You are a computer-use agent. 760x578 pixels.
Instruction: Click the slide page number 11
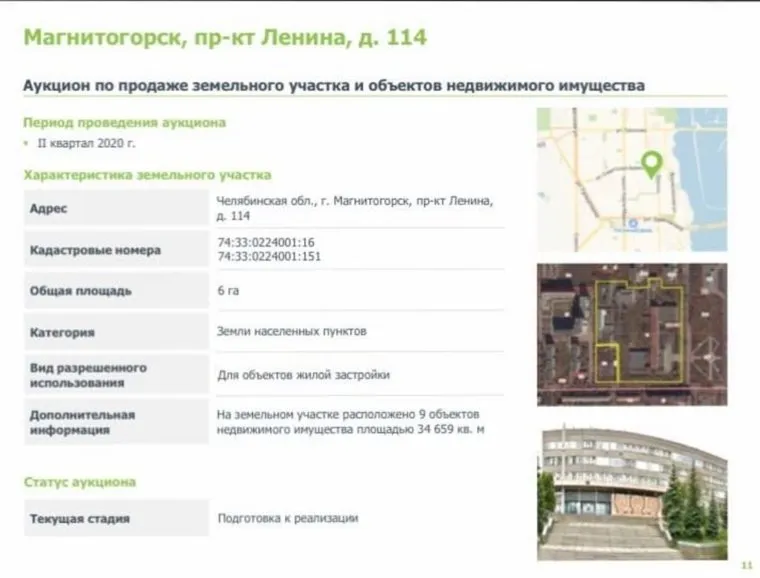(x=745, y=564)
